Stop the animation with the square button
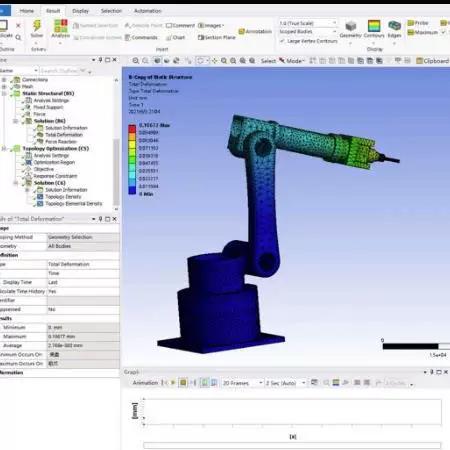The image size is (450, 450). click(183, 383)
